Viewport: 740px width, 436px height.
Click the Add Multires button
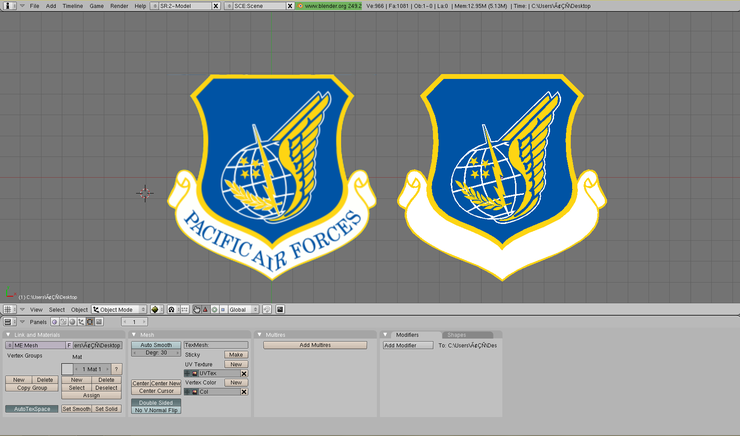315,345
